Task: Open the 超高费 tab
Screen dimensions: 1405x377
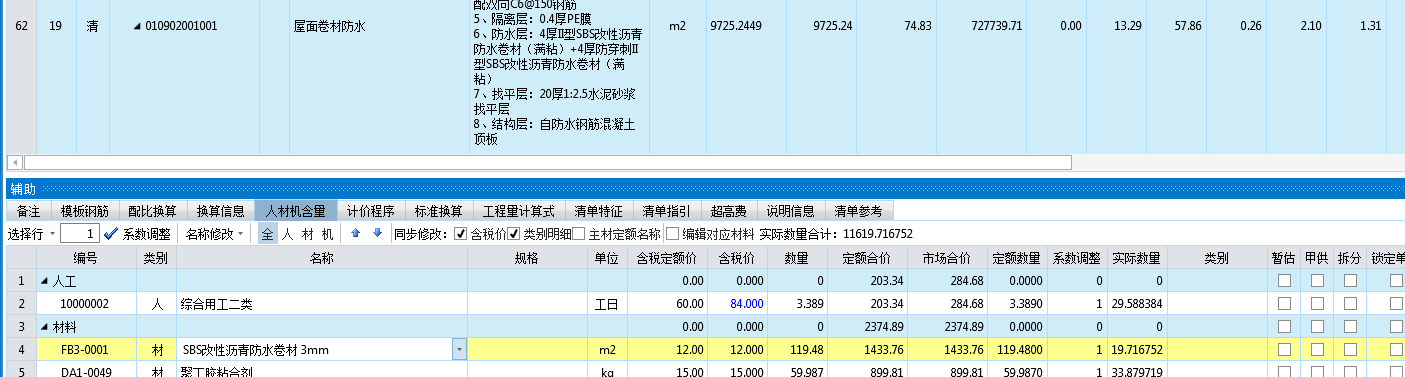Action: tap(728, 211)
